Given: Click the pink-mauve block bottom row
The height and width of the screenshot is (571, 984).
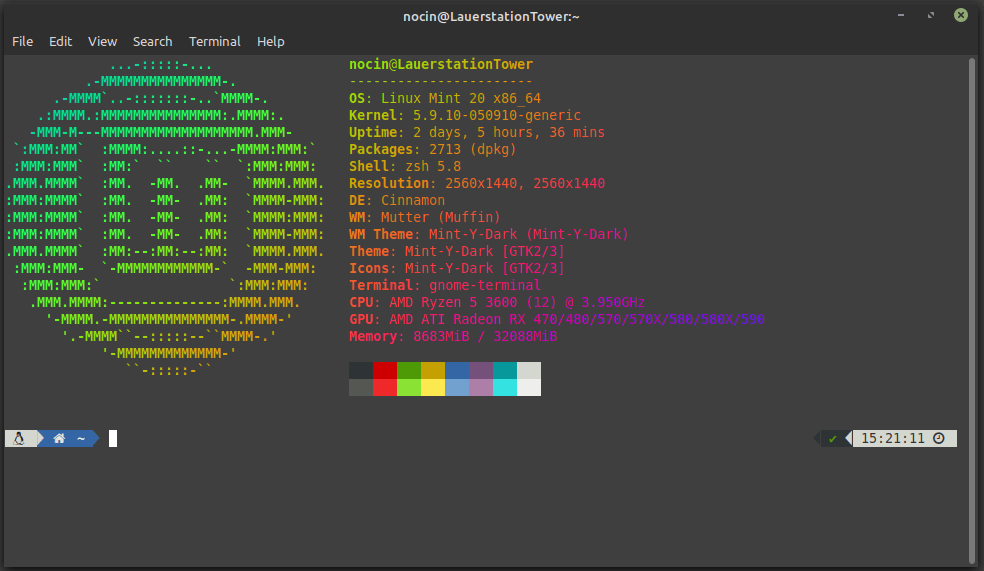Looking at the screenshot, I should 481,387.
